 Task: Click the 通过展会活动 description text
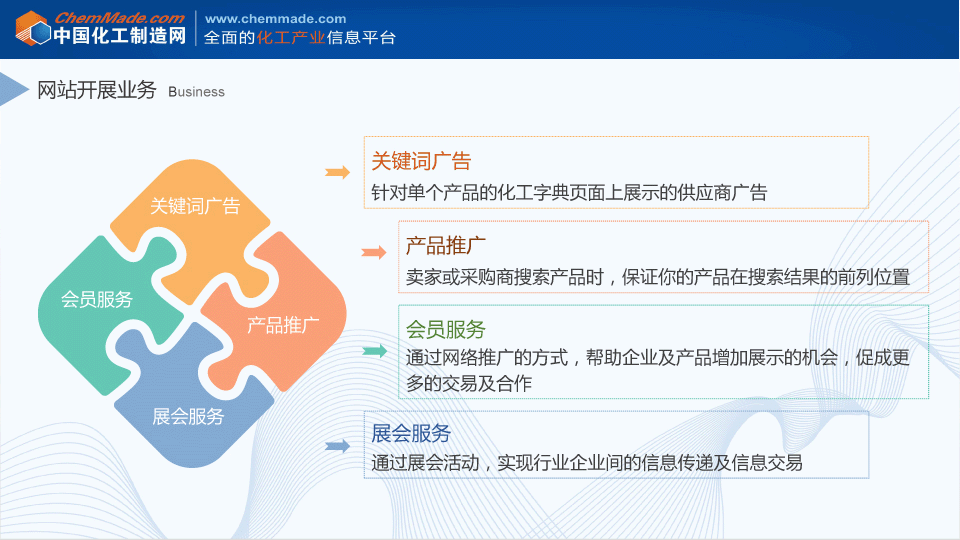(587, 463)
